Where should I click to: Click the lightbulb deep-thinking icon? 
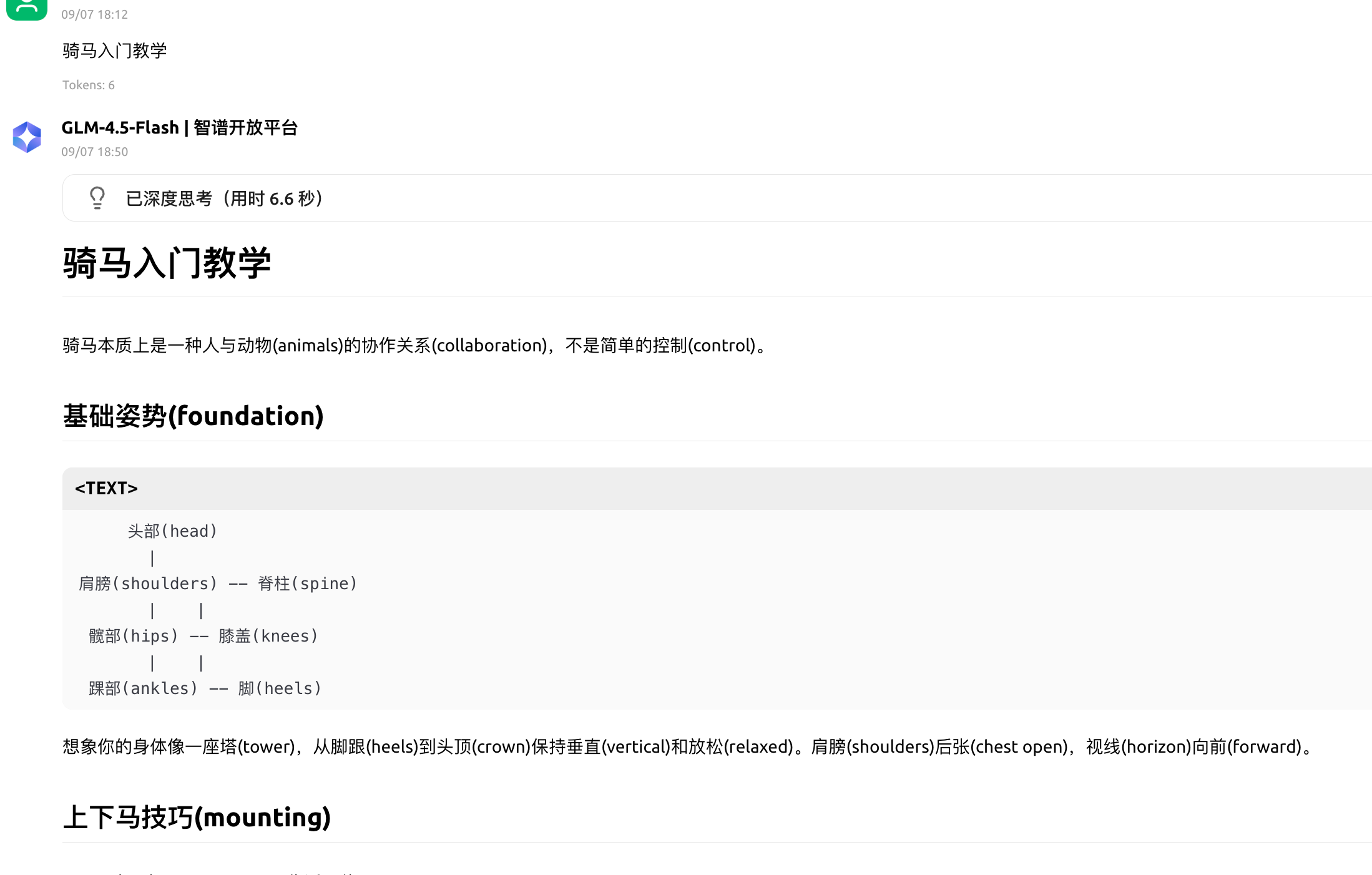pyautogui.click(x=97, y=198)
